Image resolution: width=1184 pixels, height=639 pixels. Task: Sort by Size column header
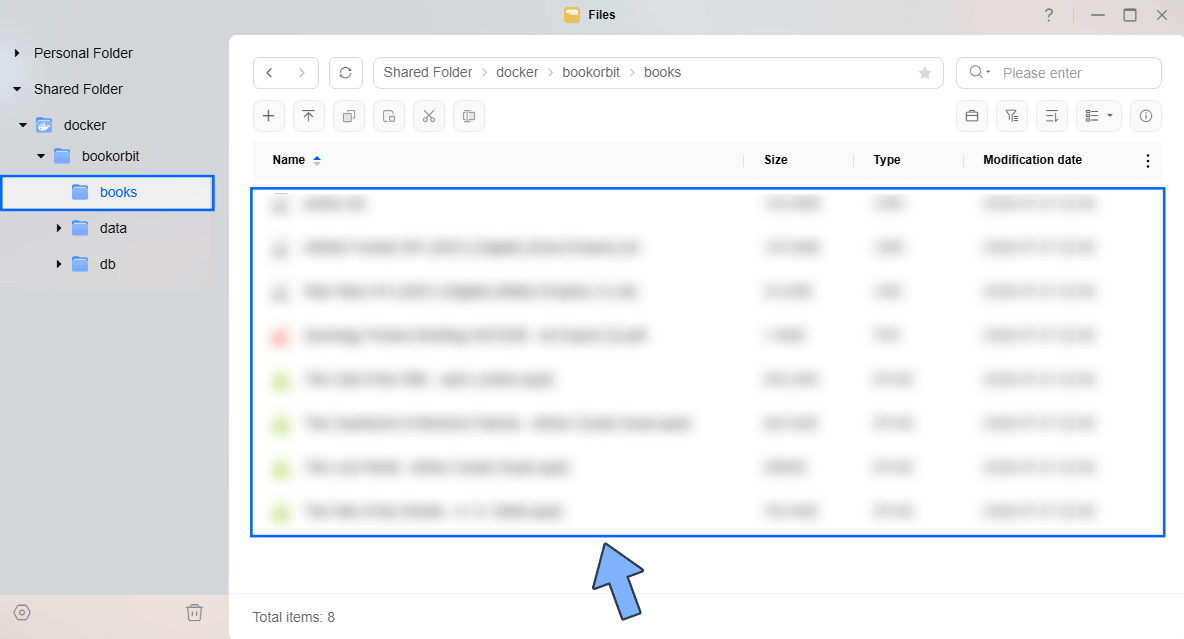point(775,160)
